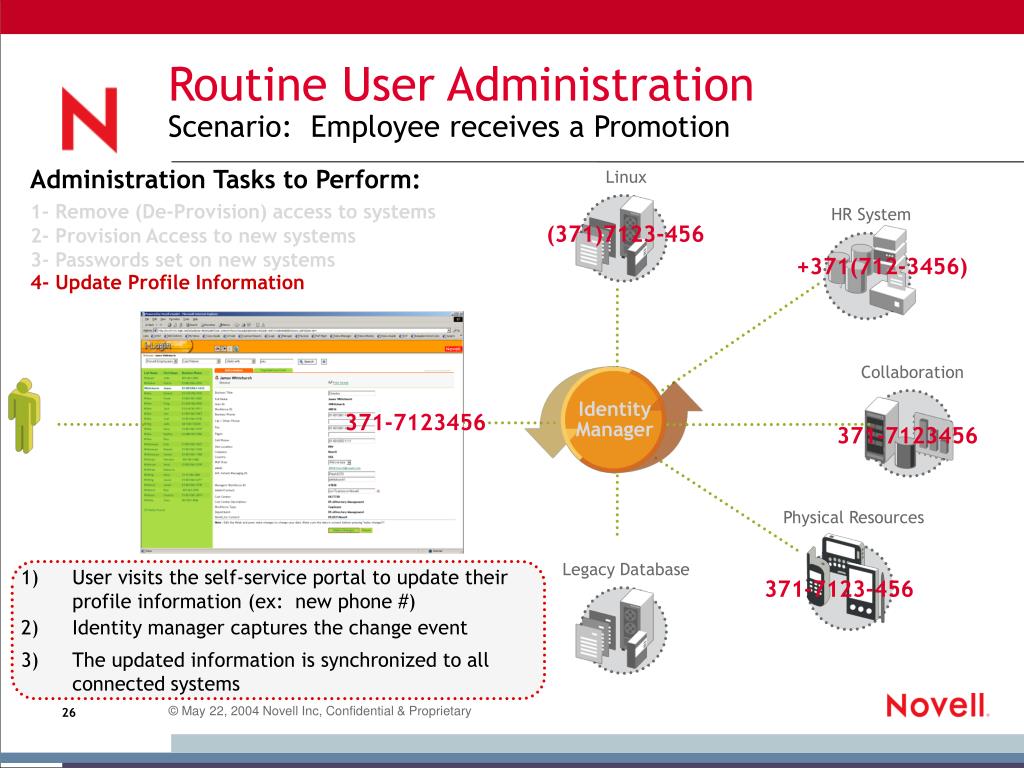Select task '3- Passwords set on new systems'

(183, 260)
